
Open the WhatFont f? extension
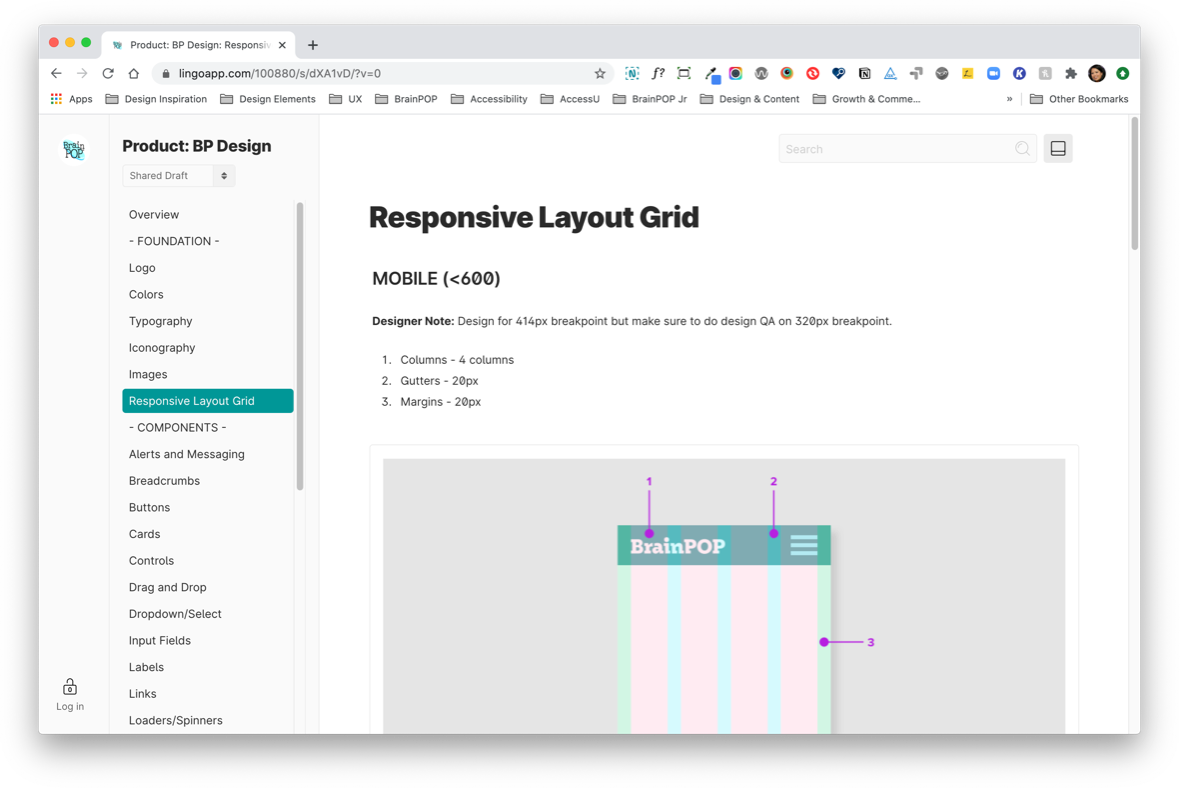click(658, 73)
